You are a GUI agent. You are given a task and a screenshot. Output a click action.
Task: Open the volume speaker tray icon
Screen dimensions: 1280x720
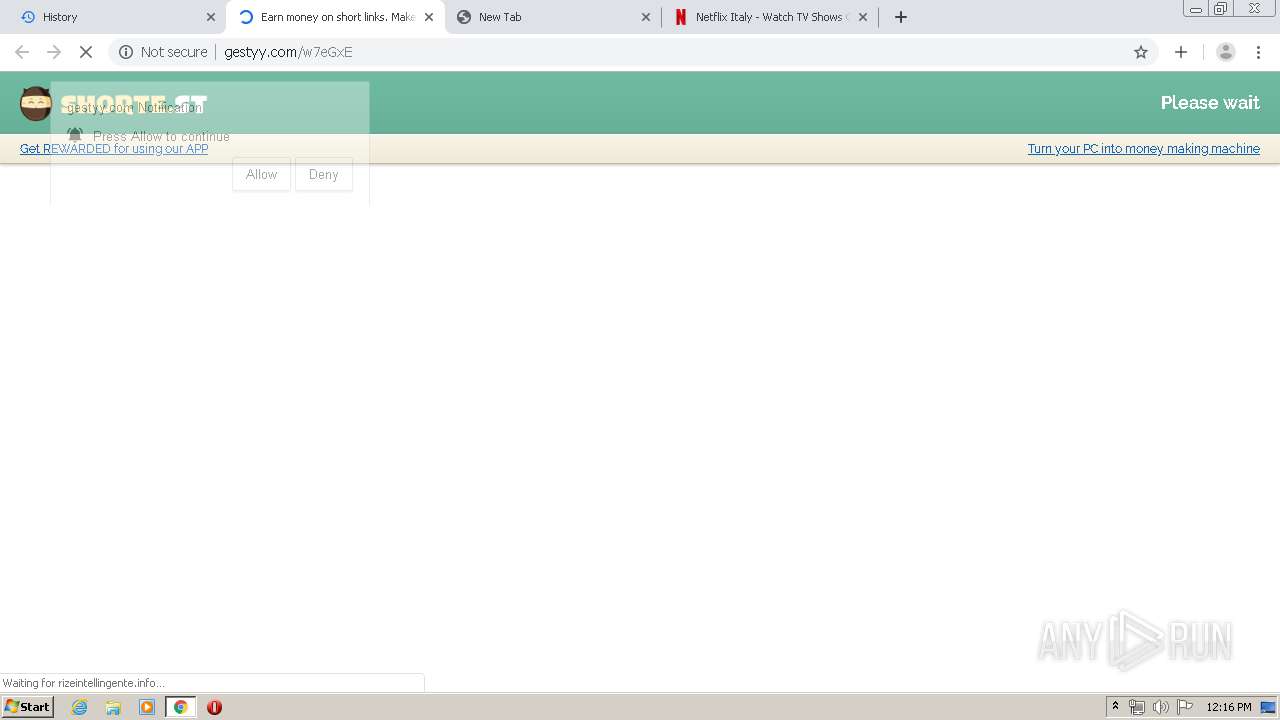1161,707
